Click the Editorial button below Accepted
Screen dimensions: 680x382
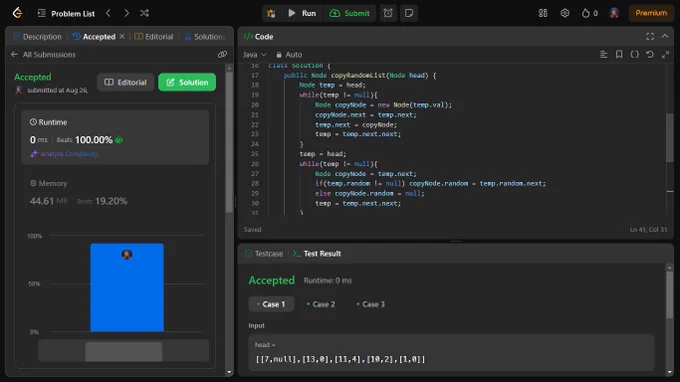coord(125,82)
